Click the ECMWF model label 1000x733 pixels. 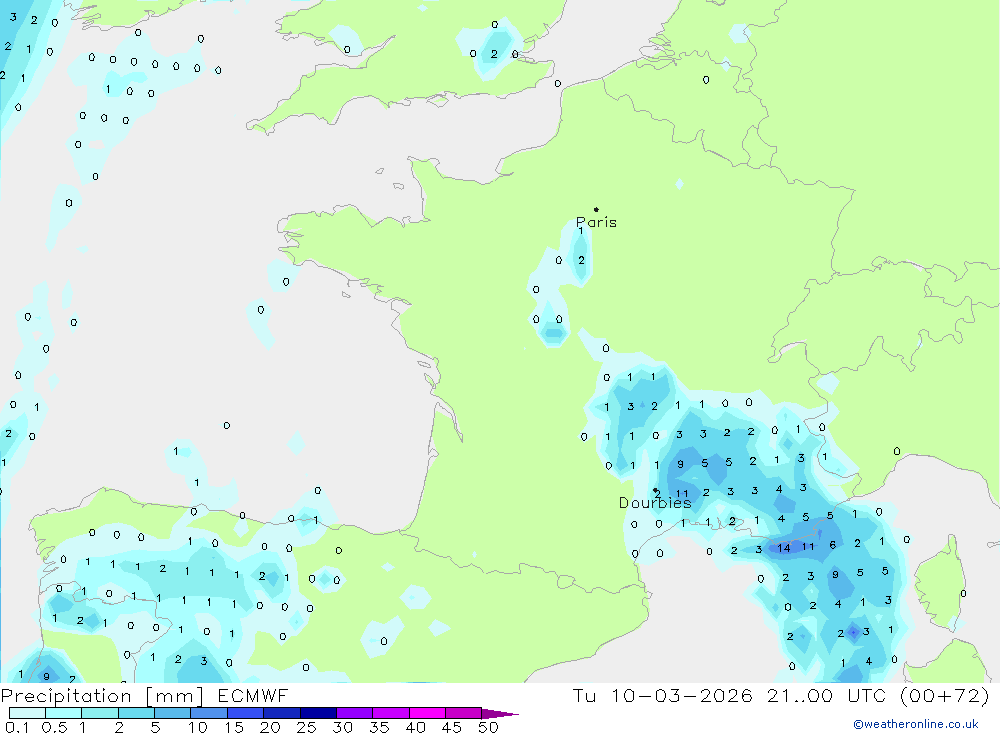coord(253,696)
